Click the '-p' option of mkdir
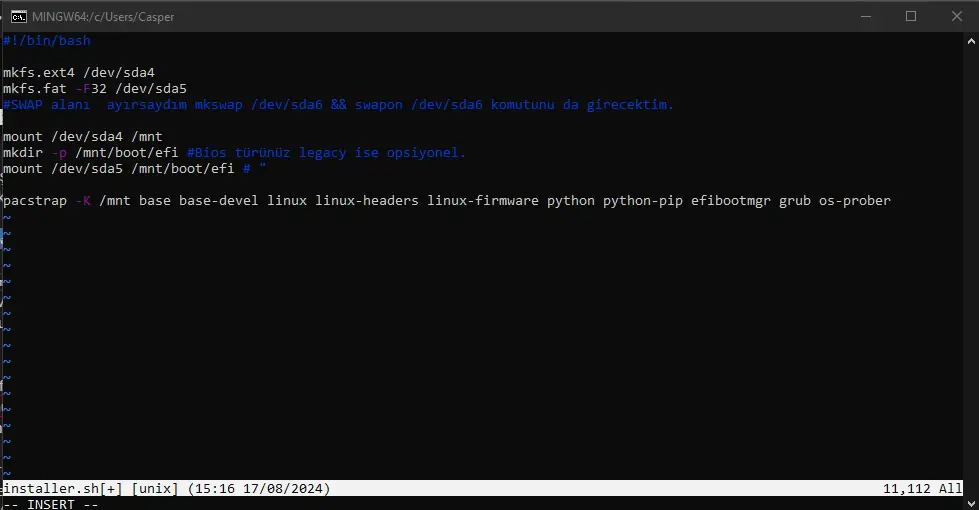 coord(59,153)
